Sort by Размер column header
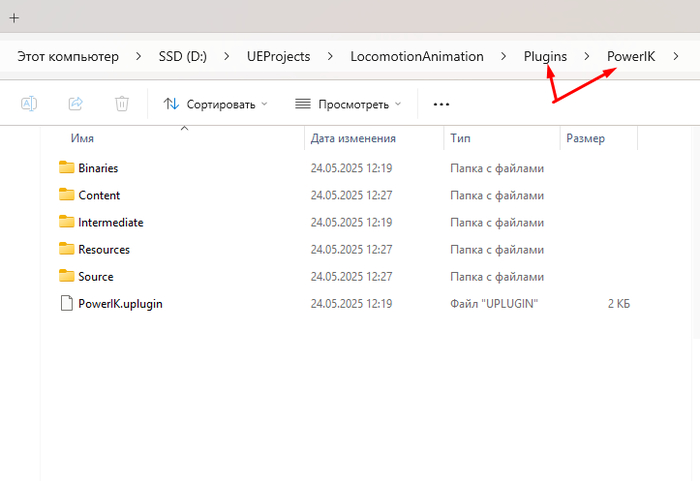Screen dimensions: 700x481 (x=585, y=139)
